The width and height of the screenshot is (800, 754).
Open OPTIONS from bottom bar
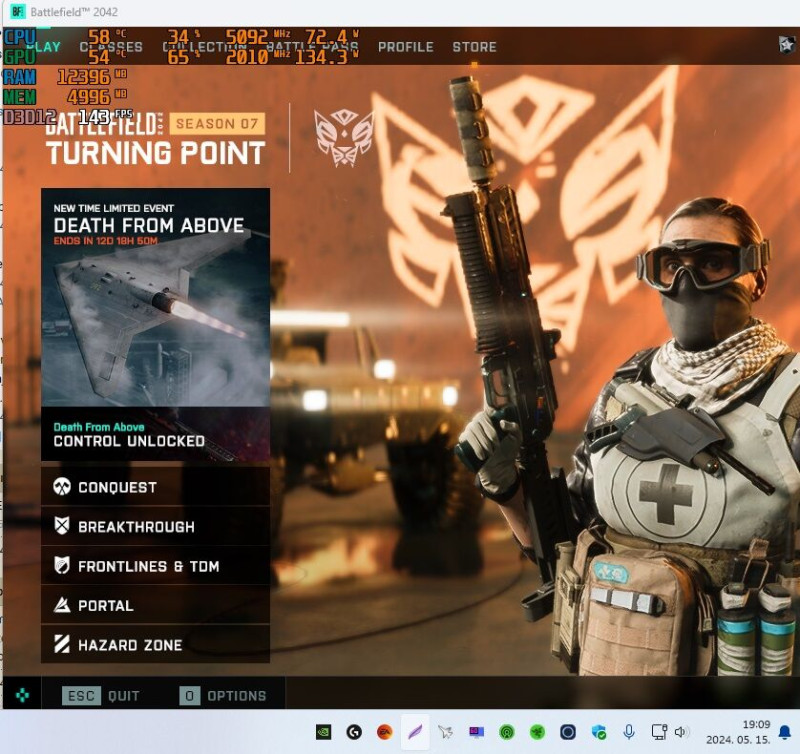[x=223, y=696]
